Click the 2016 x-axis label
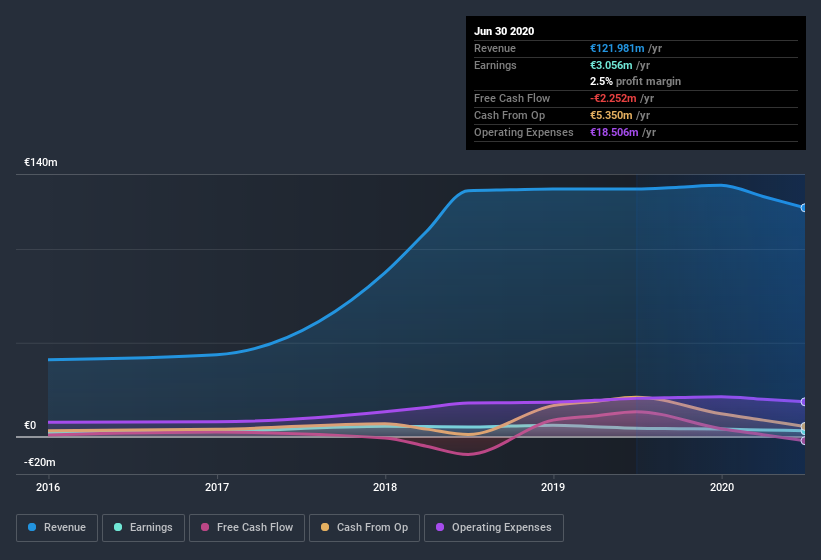 [48, 487]
